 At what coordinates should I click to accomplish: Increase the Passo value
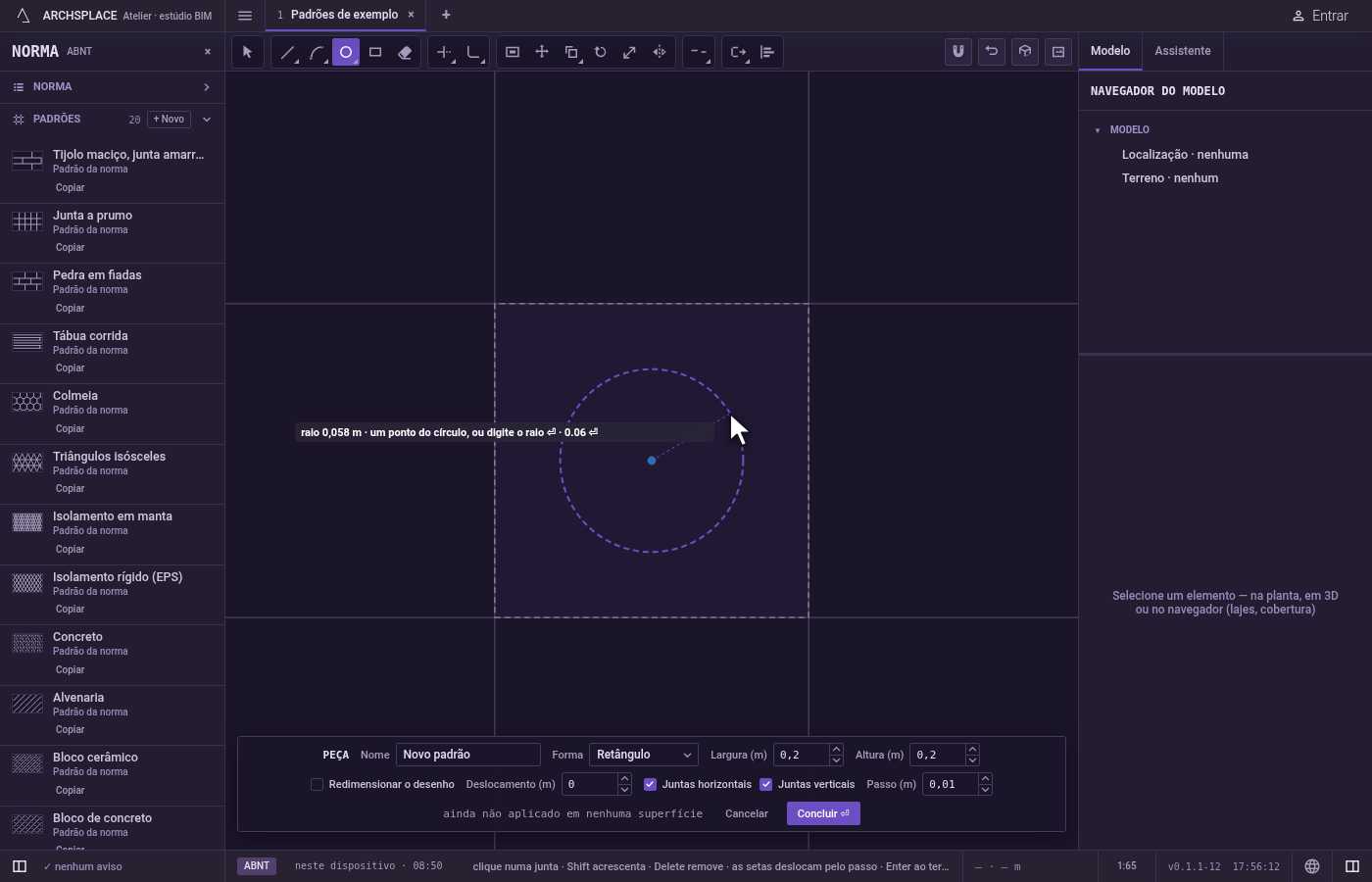click(x=985, y=779)
